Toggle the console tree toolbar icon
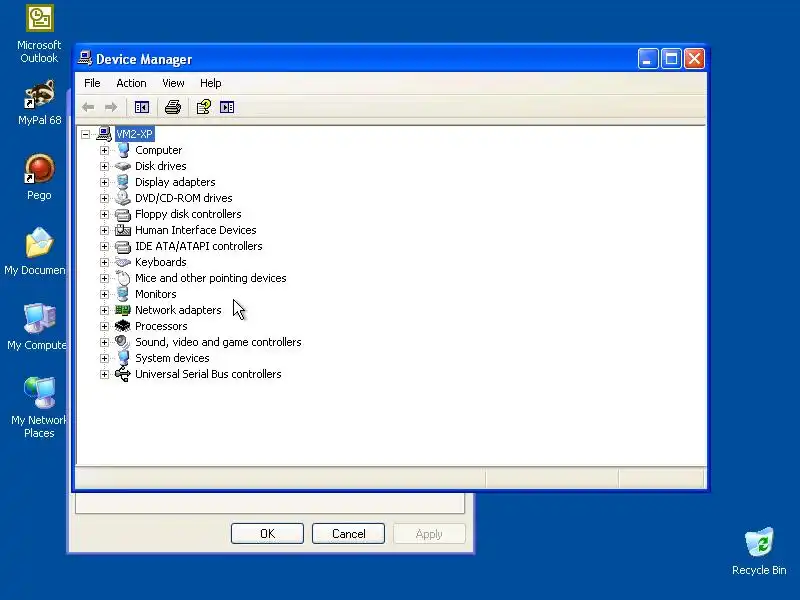 (142, 107)
